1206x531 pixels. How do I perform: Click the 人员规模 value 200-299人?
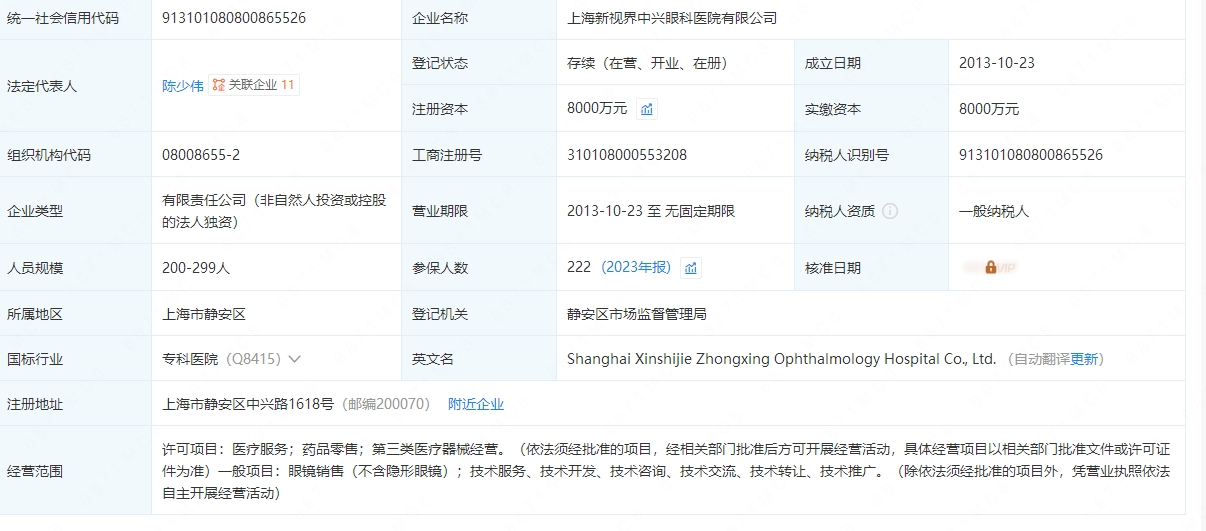196,268
